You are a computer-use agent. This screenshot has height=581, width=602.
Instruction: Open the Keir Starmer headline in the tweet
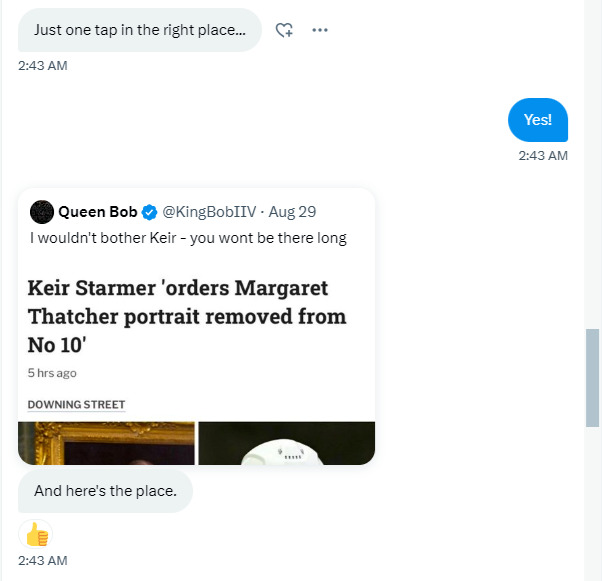click(x=187, y=316)
